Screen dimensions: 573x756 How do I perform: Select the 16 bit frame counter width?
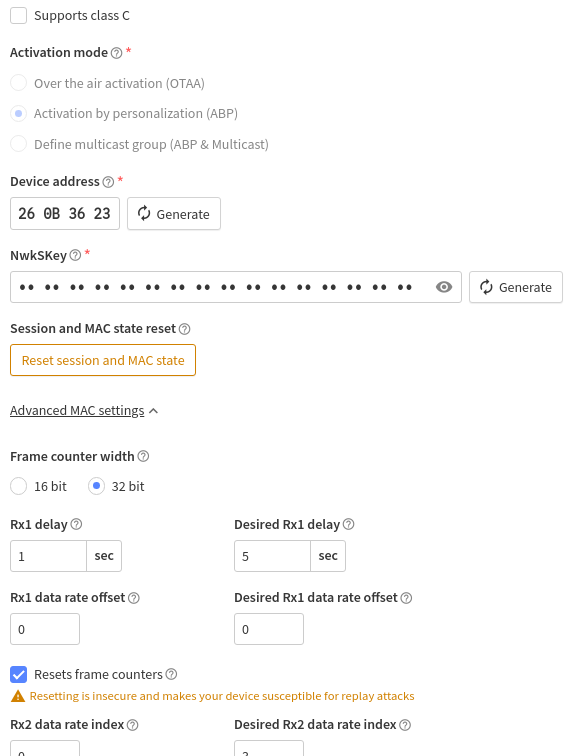coord(18,486)
